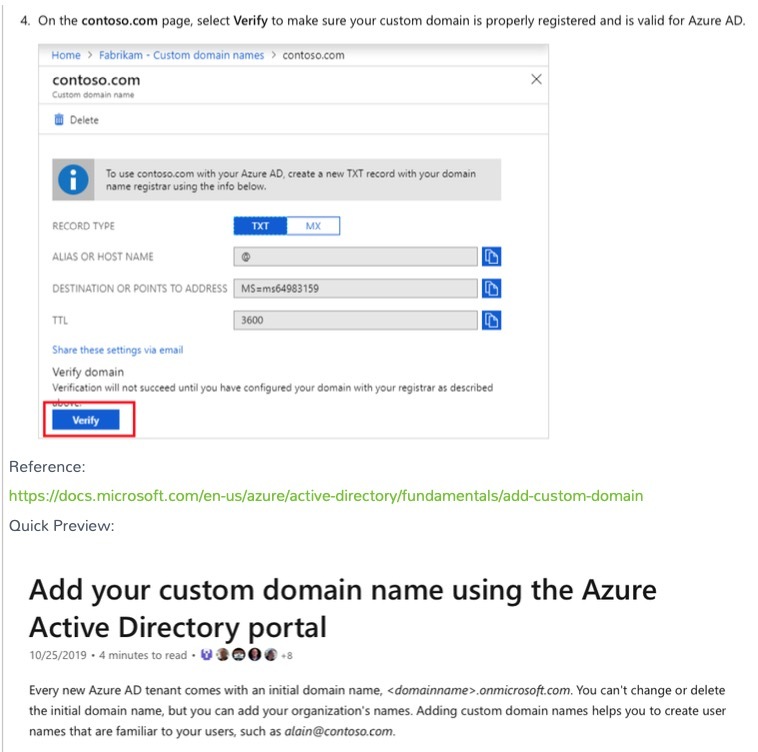Viewport: 758px width, 752px height.
Task: Click the Destination or Points to Address field
Action: coord(355,289)
